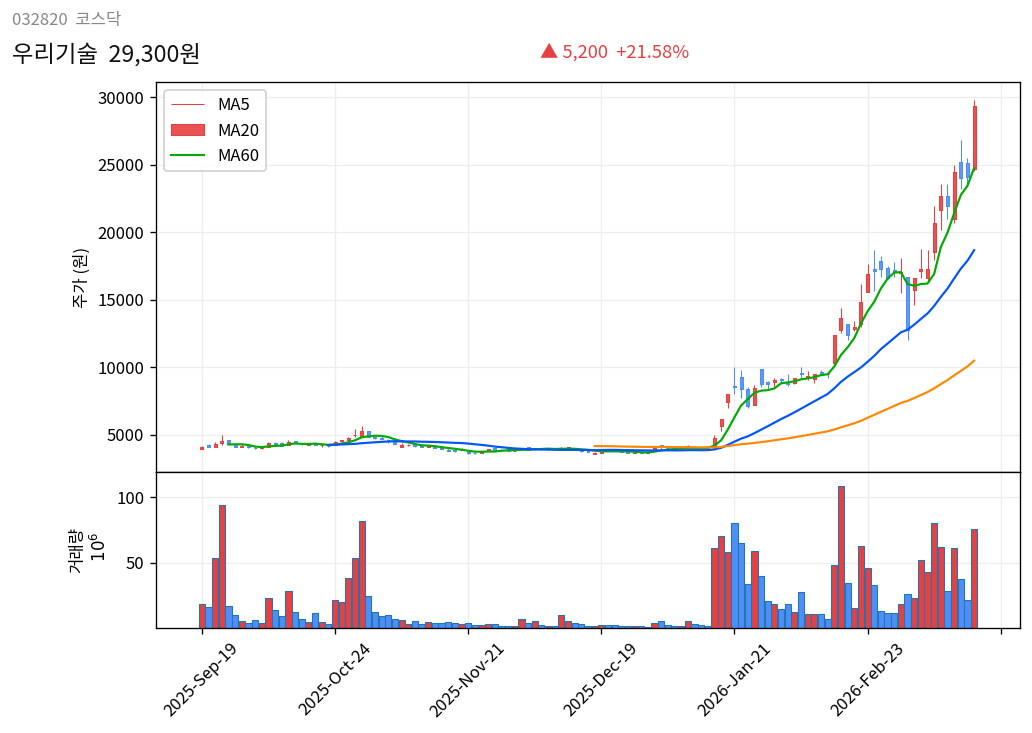1032x733 pixels.
Task: Click the stock code 032820 label
Action: pos(36,17)
